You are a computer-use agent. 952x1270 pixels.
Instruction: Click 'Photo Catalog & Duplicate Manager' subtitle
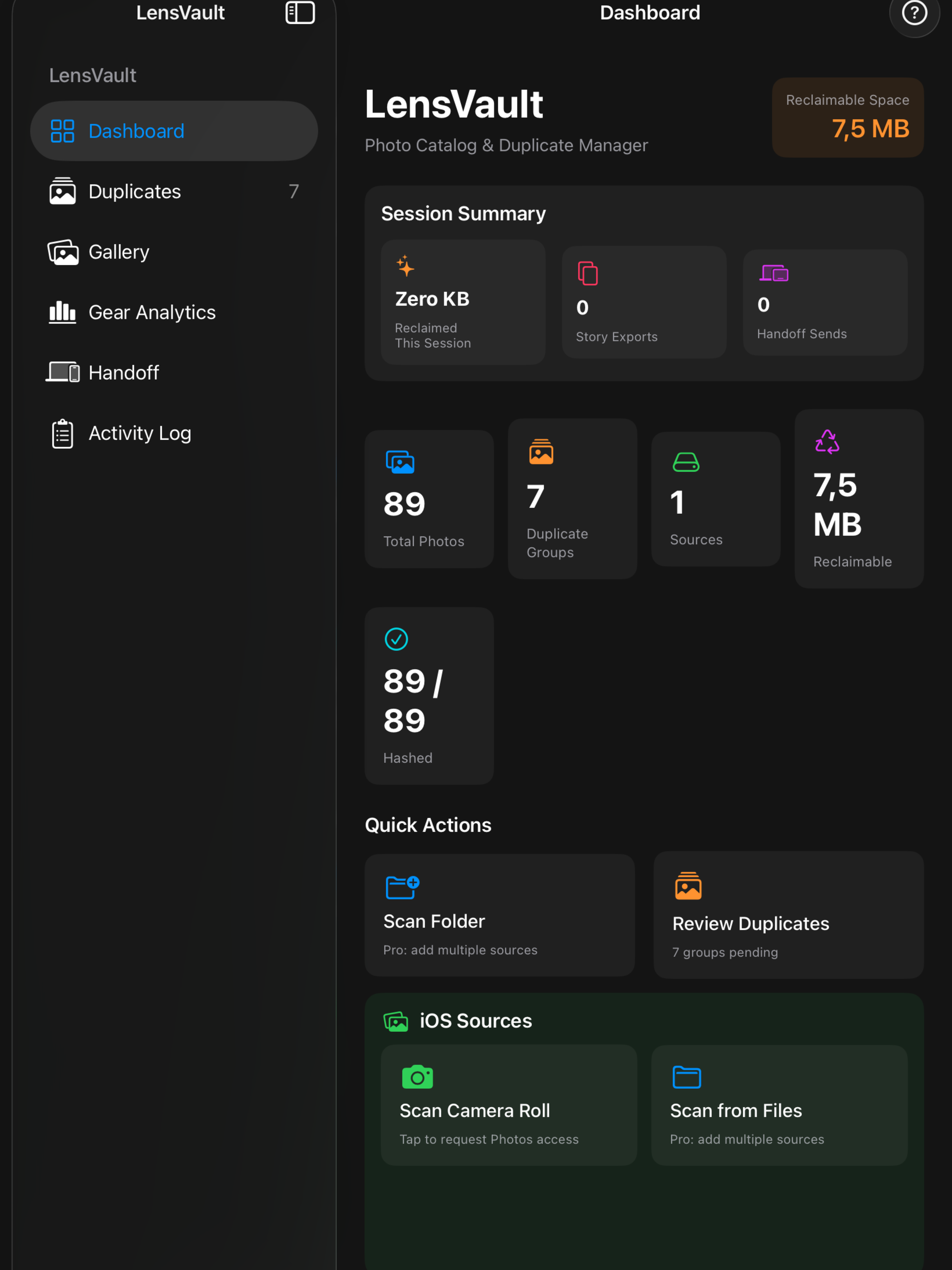pyautogui.click(x=506, y=145)
